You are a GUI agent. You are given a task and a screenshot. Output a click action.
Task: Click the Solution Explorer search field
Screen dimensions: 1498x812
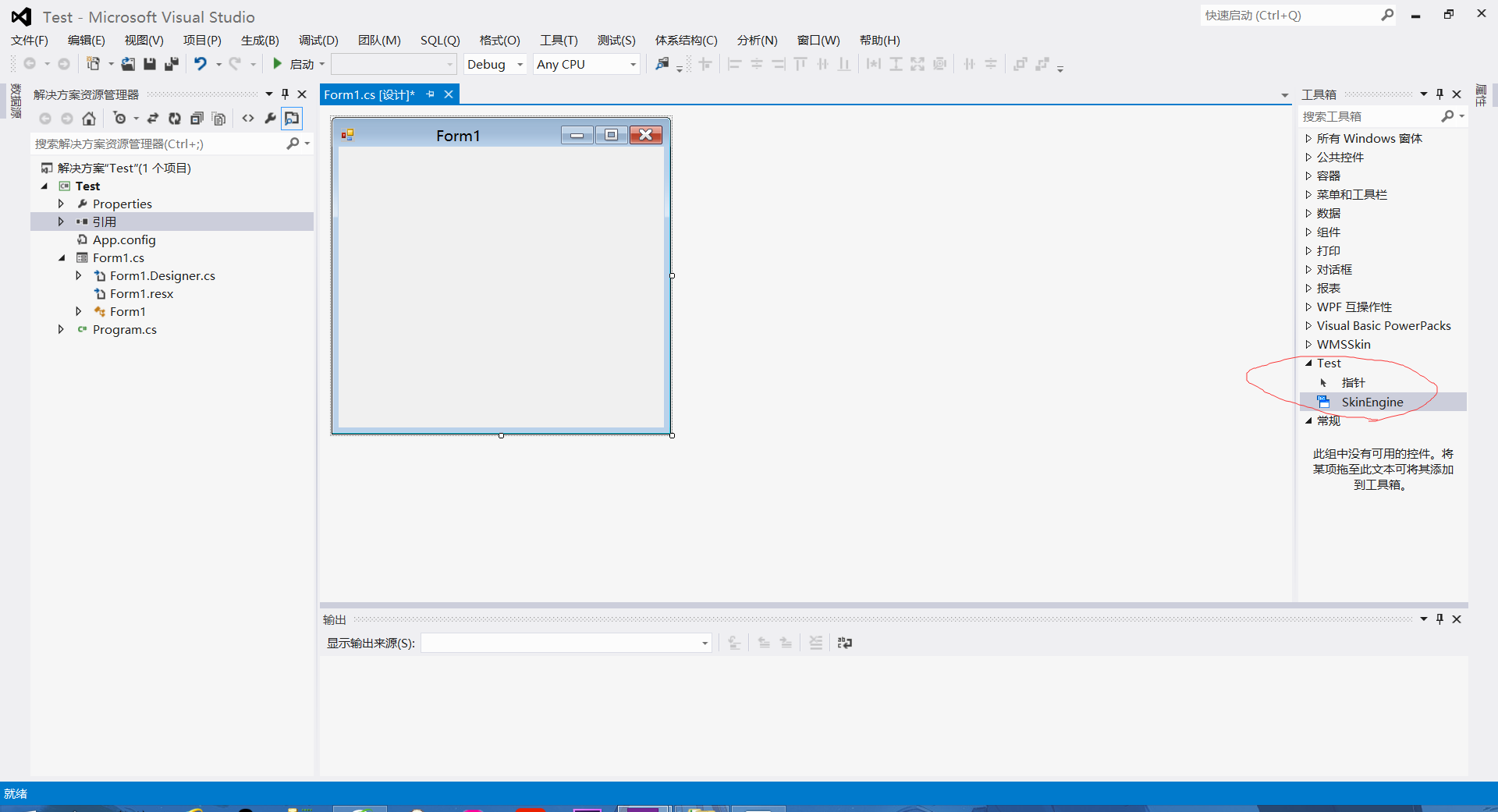(158, 144)
